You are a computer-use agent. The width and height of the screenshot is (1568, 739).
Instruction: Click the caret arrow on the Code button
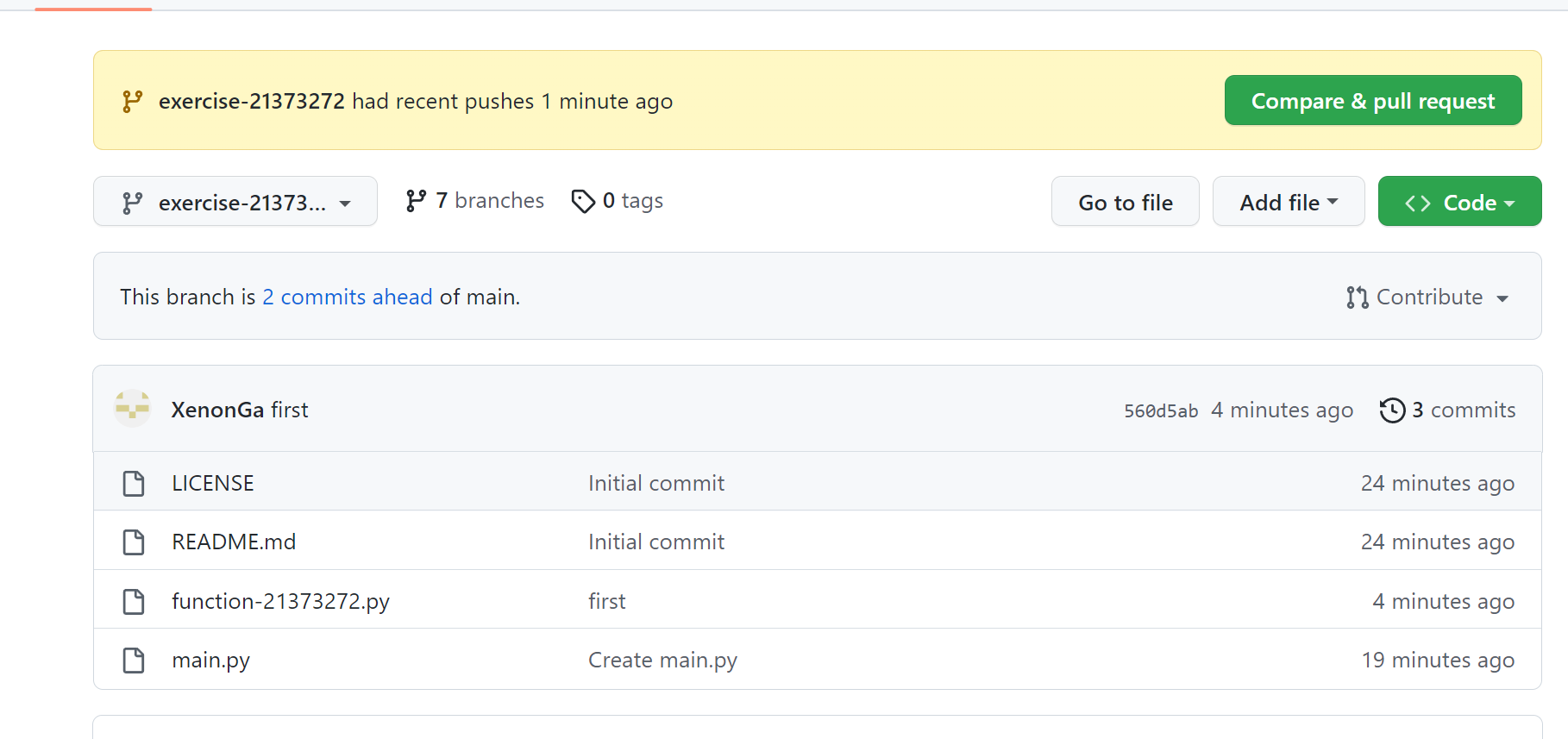[1509, 204]
